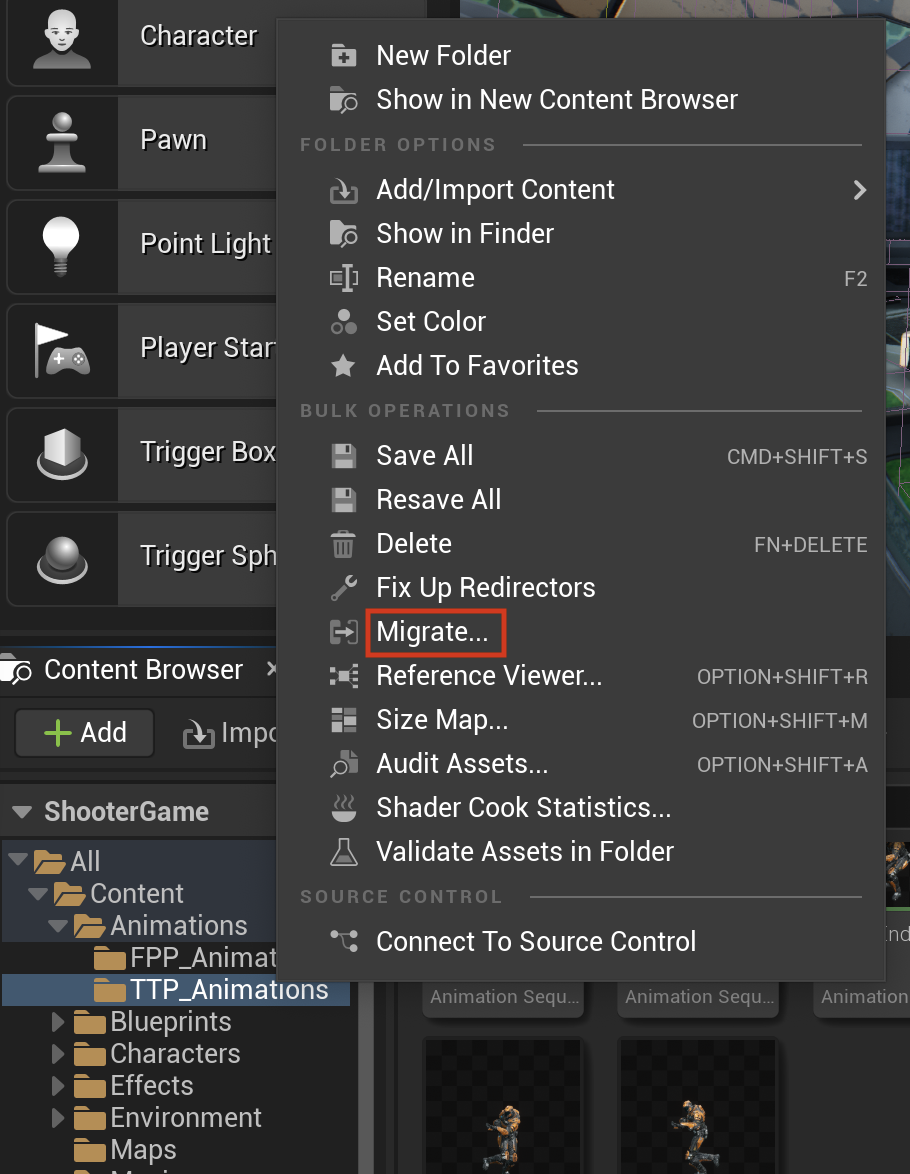Screen dimensions: 910x1174
Task: Click the green Add button
Action: coord(85,732)
